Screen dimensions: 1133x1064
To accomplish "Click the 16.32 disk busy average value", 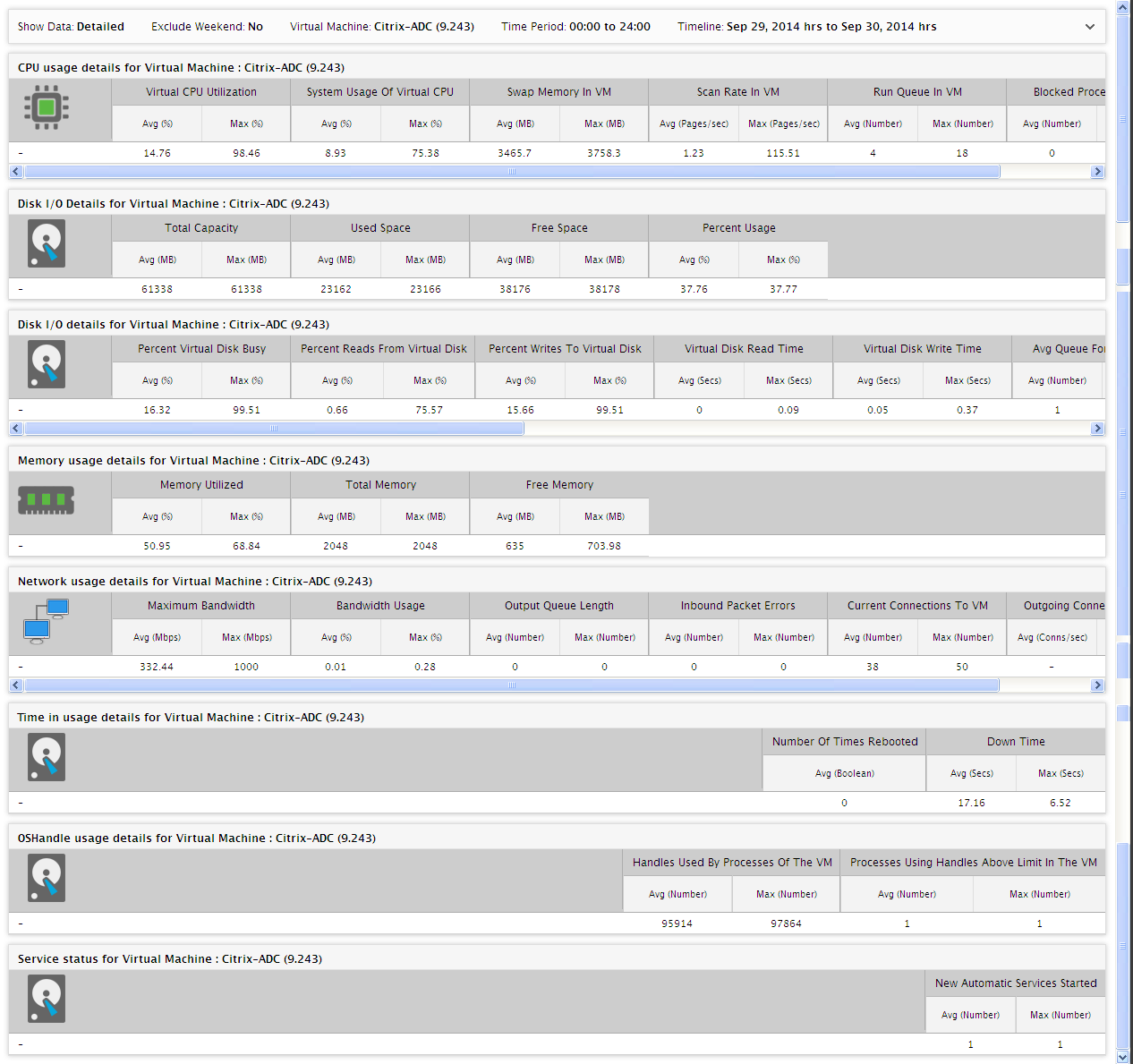I will (157, 410).
